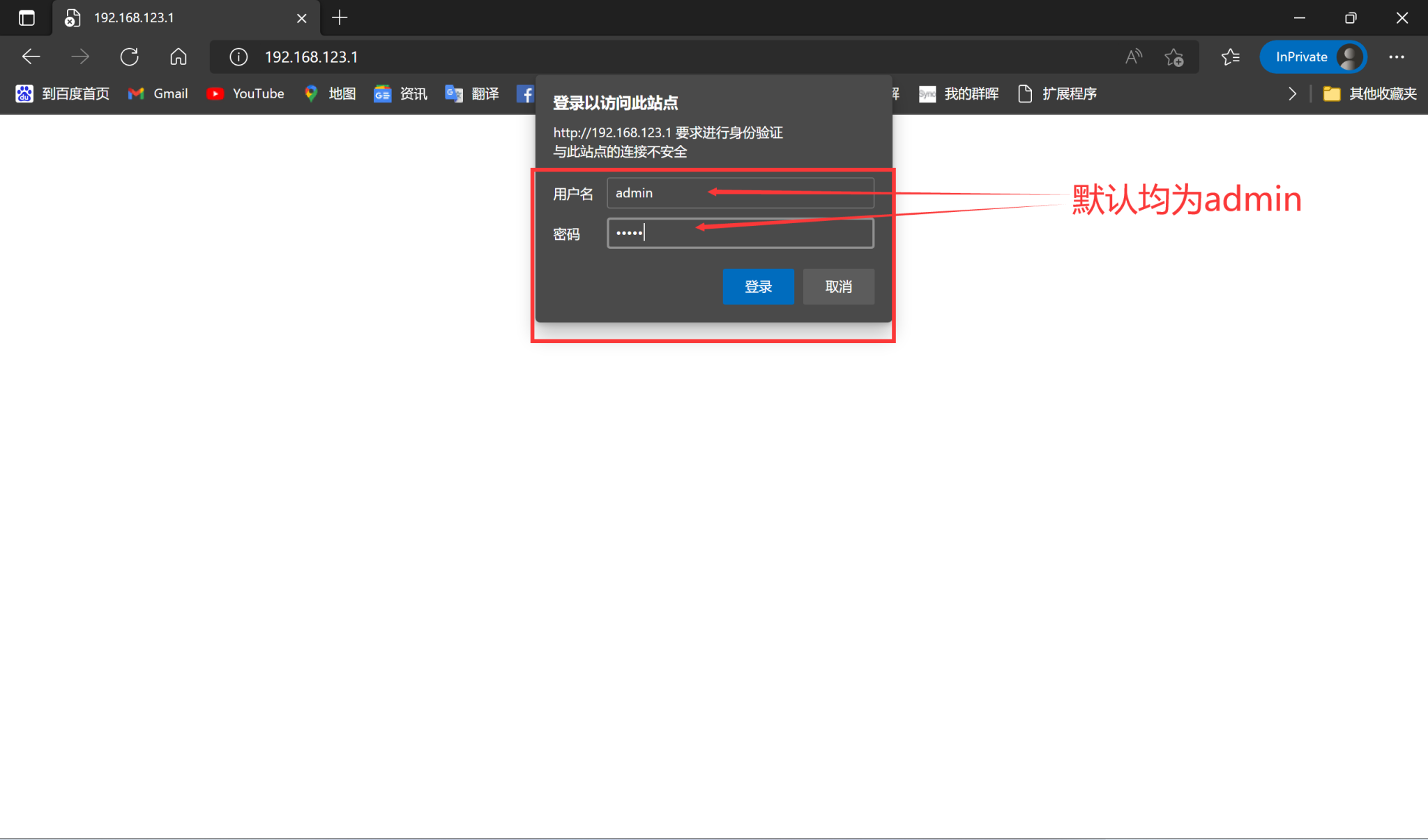Viewport: 1428px width, 840px height.
Task: Open a new tab with plus button
Action: (x=340, y=18)
